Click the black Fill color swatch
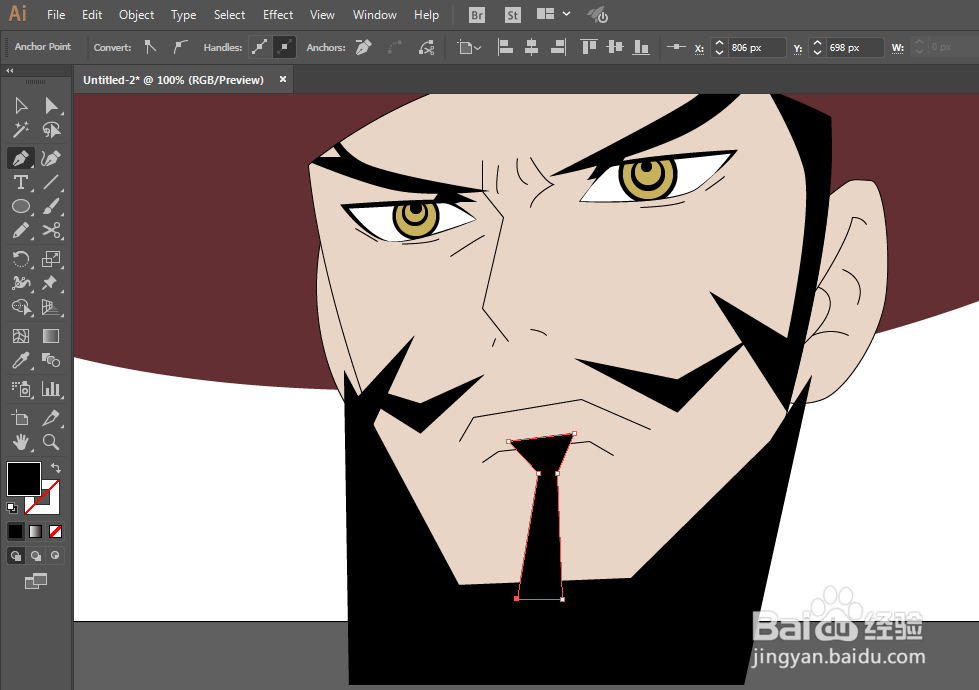Image resolution: width=979 pixels, height=690 pixels. pos(24,479)
